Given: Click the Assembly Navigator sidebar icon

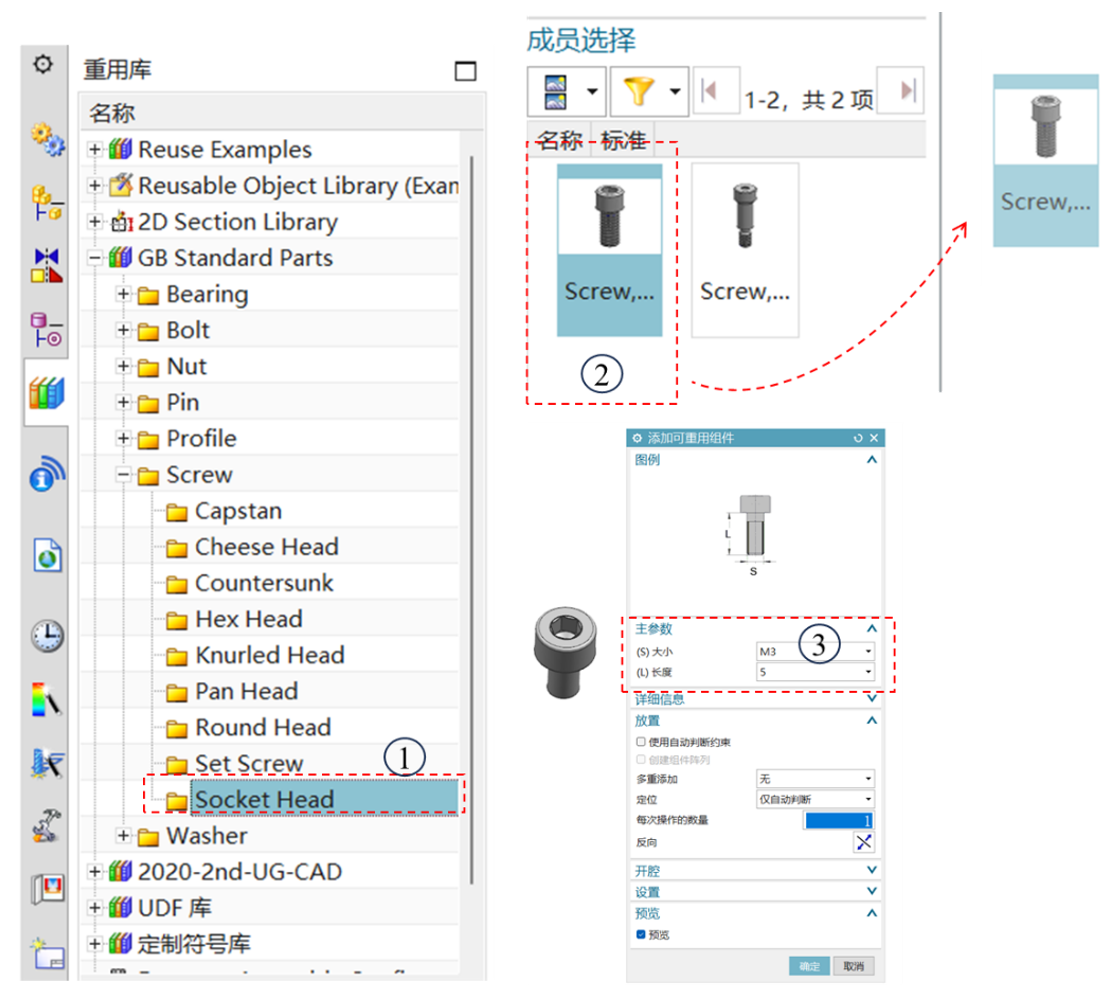Looking at the screenshot, I should (x=46, y=201).
